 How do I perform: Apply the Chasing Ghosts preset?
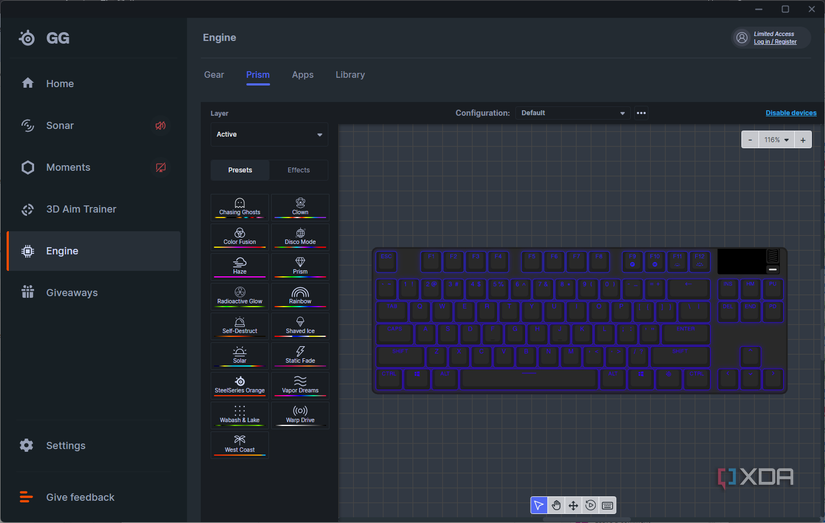point(240,207)
